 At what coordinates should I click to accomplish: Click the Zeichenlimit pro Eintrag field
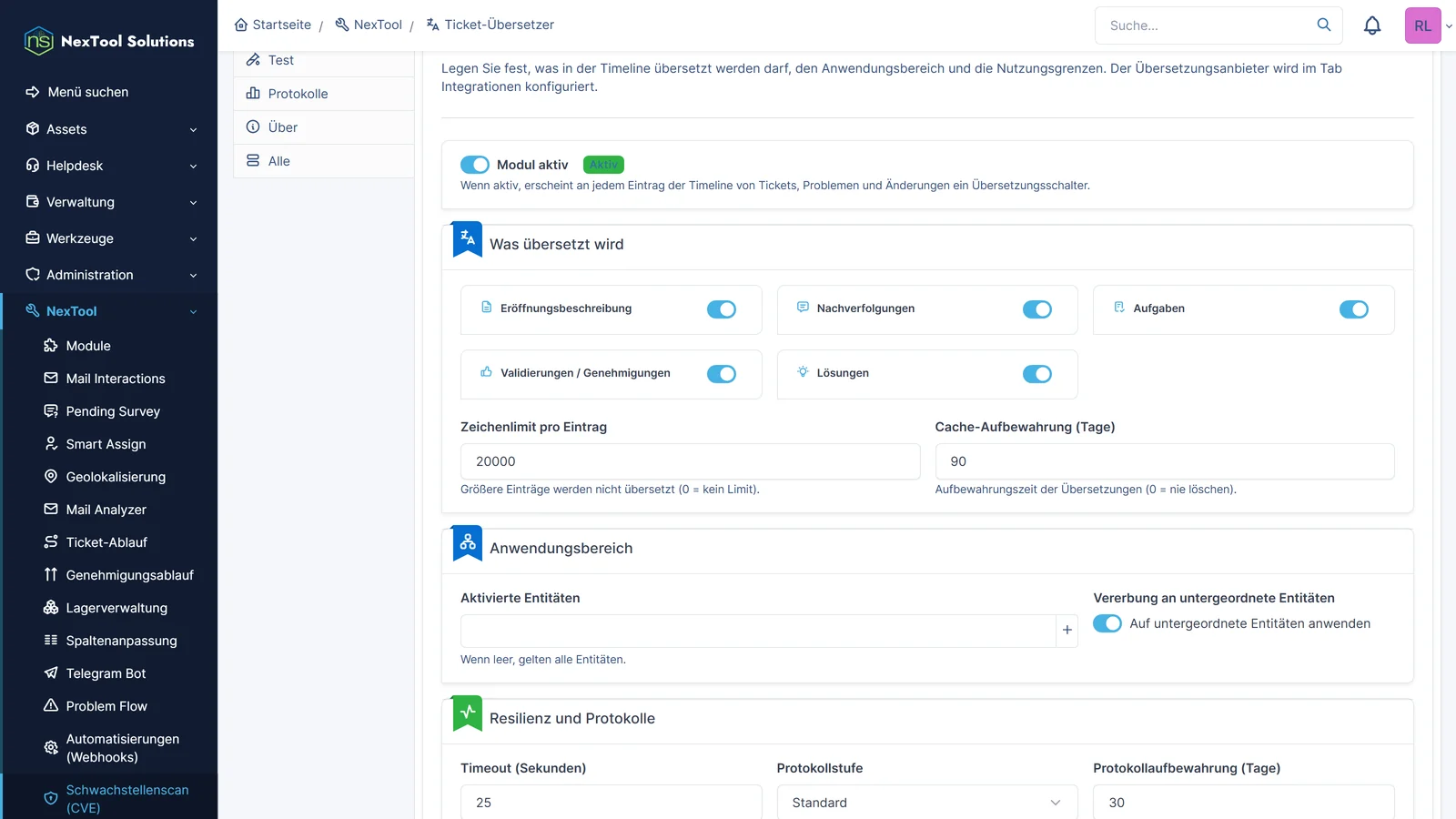point(690,461)
